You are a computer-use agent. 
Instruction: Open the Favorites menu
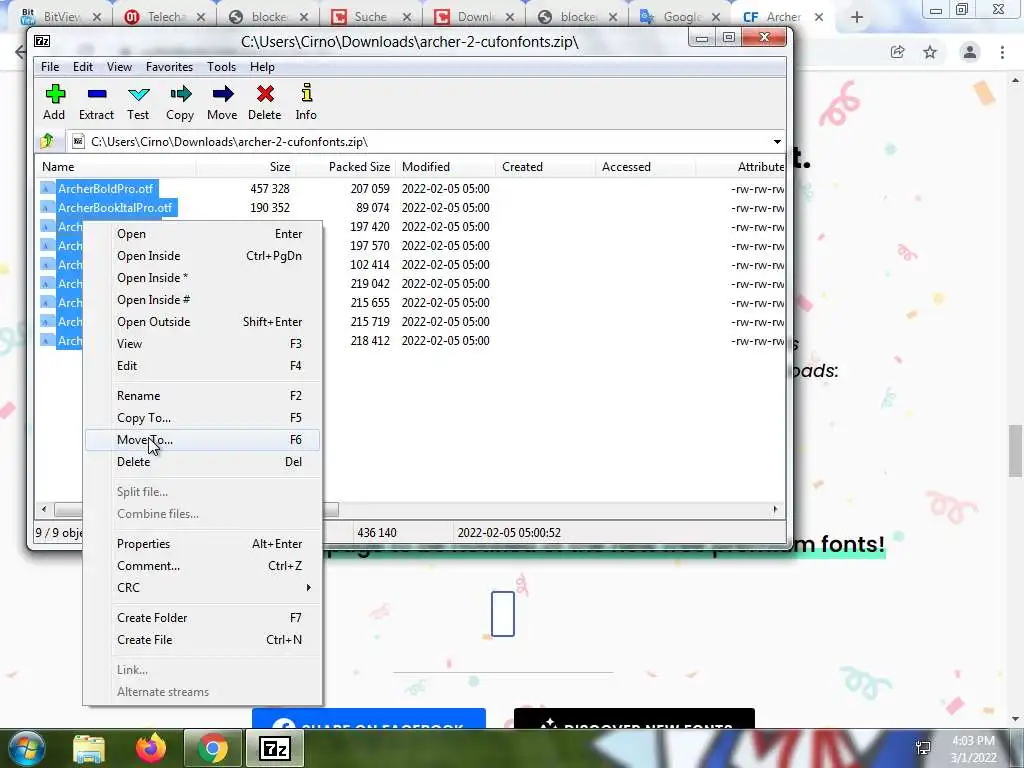pyautogui.click(x=169, y=67)
